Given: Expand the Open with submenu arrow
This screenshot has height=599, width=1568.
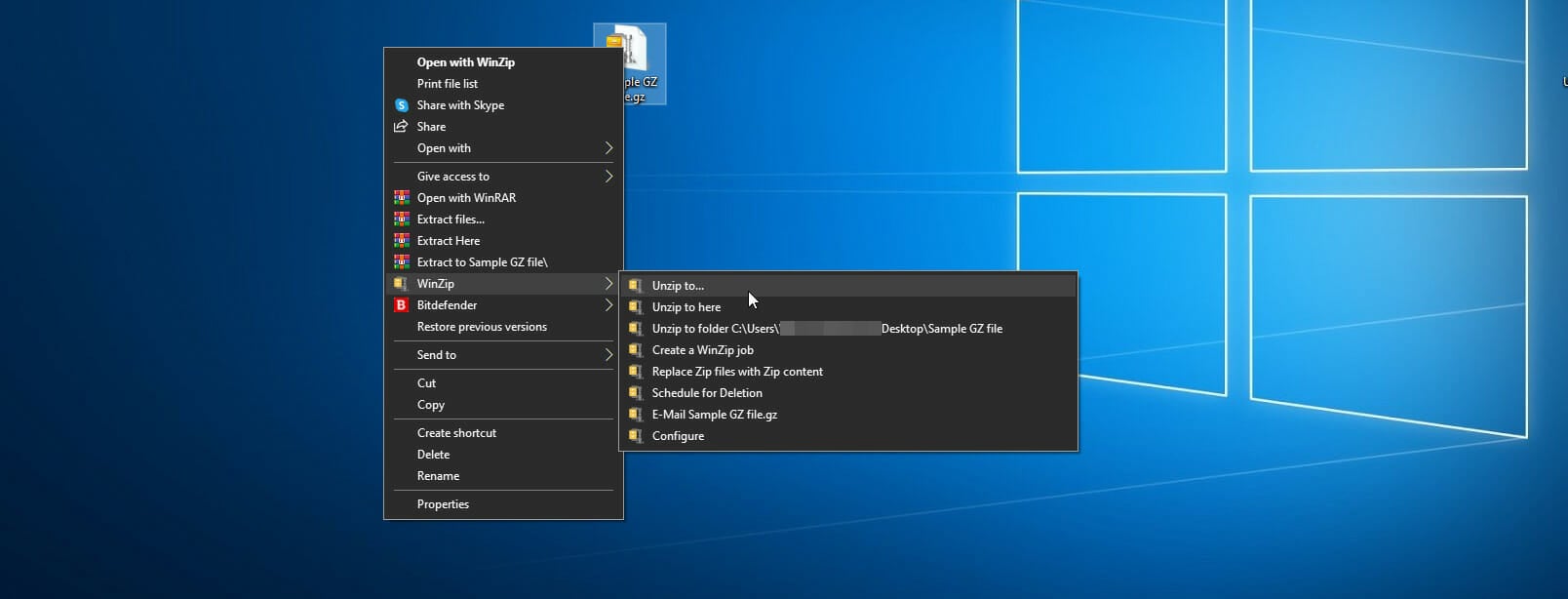Looking at the screenshot, I should click(x=608, y=148).
